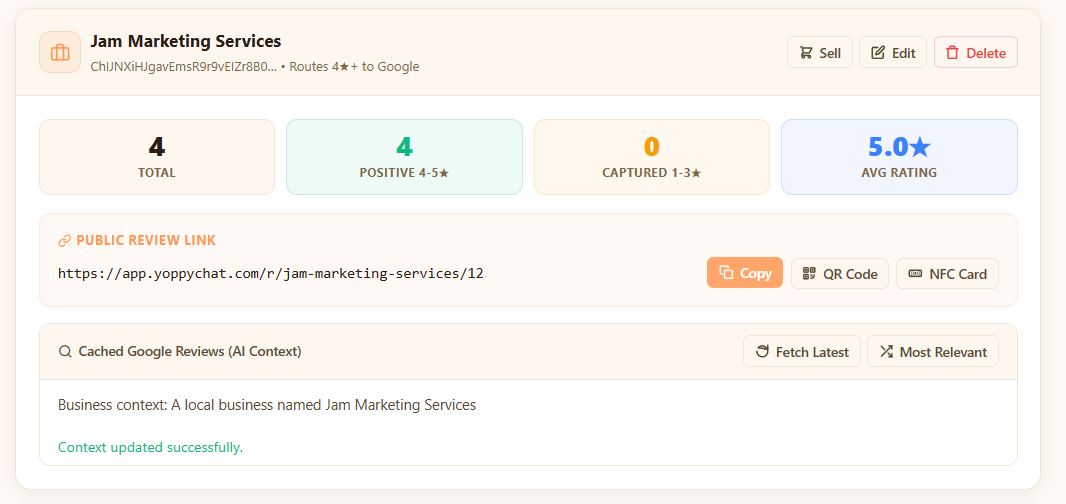Click the NFC card icon
Image resolution: width=1066 pixels, height=504 pixels.
(916, 273)
